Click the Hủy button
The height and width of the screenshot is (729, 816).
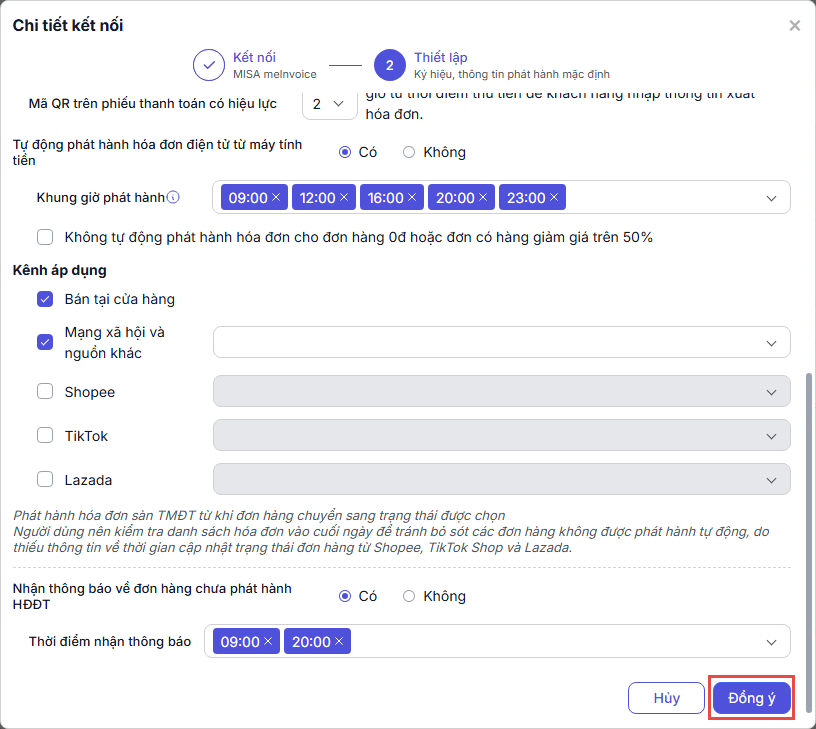click(x=667, y=698)
